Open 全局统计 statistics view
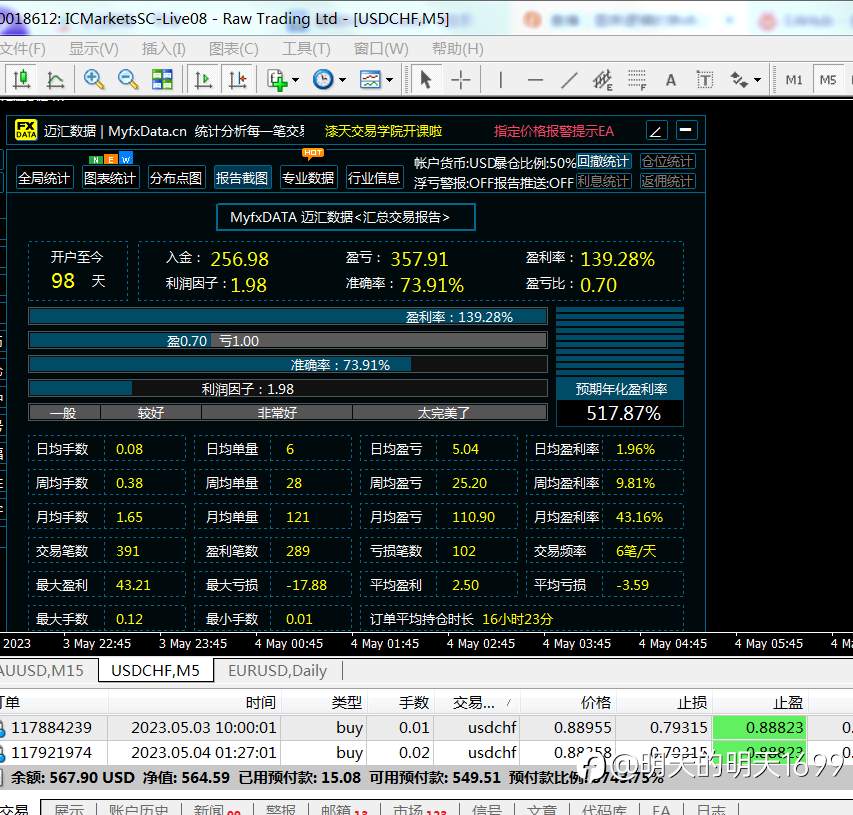853x815 pixels. coord(44,178)
